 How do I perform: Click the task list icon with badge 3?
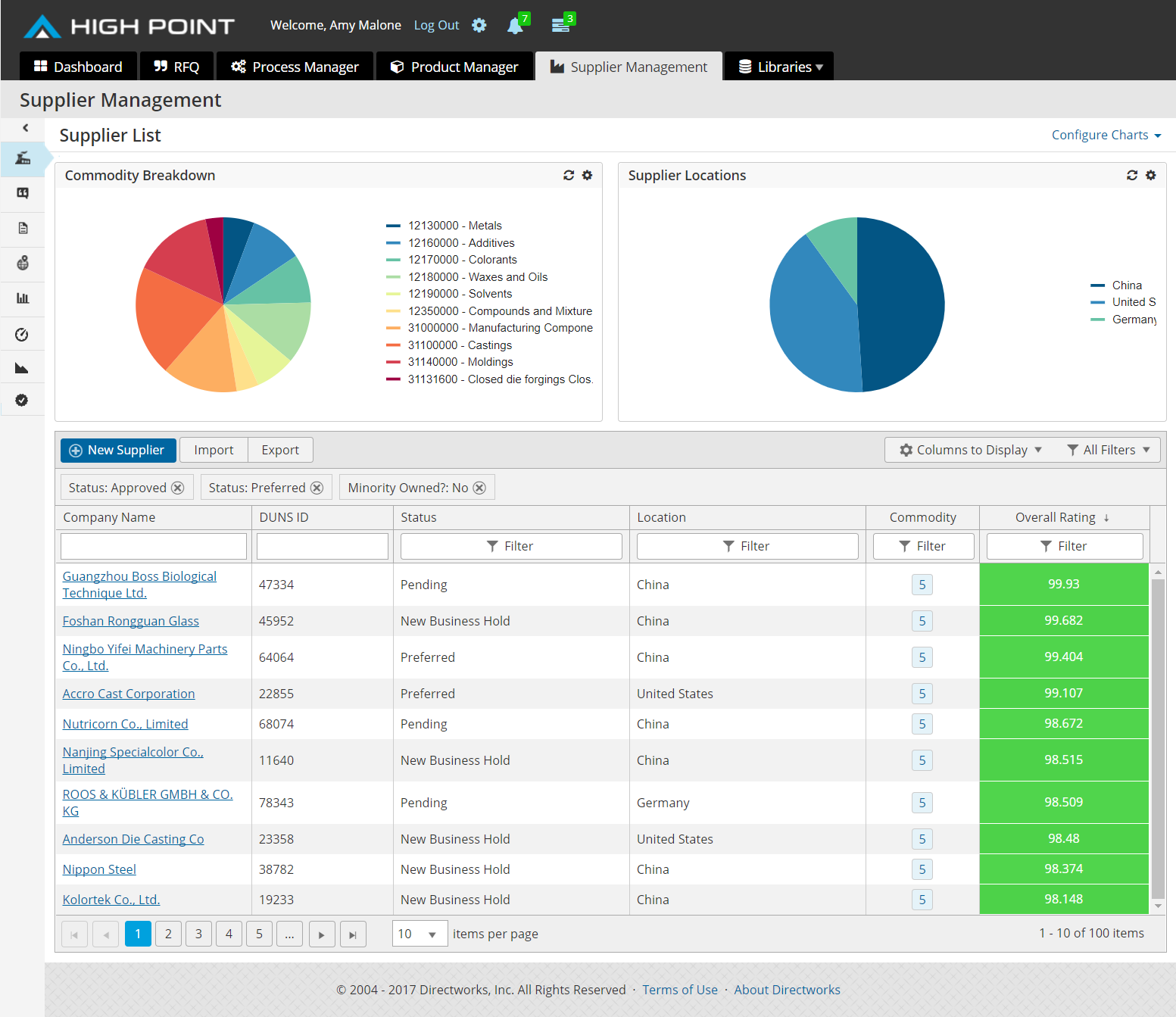click(x=560, y=26)
